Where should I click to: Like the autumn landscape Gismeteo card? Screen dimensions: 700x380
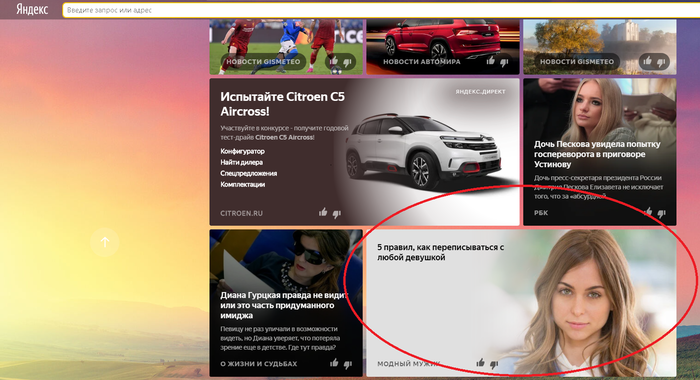click(x=647, y=61)
